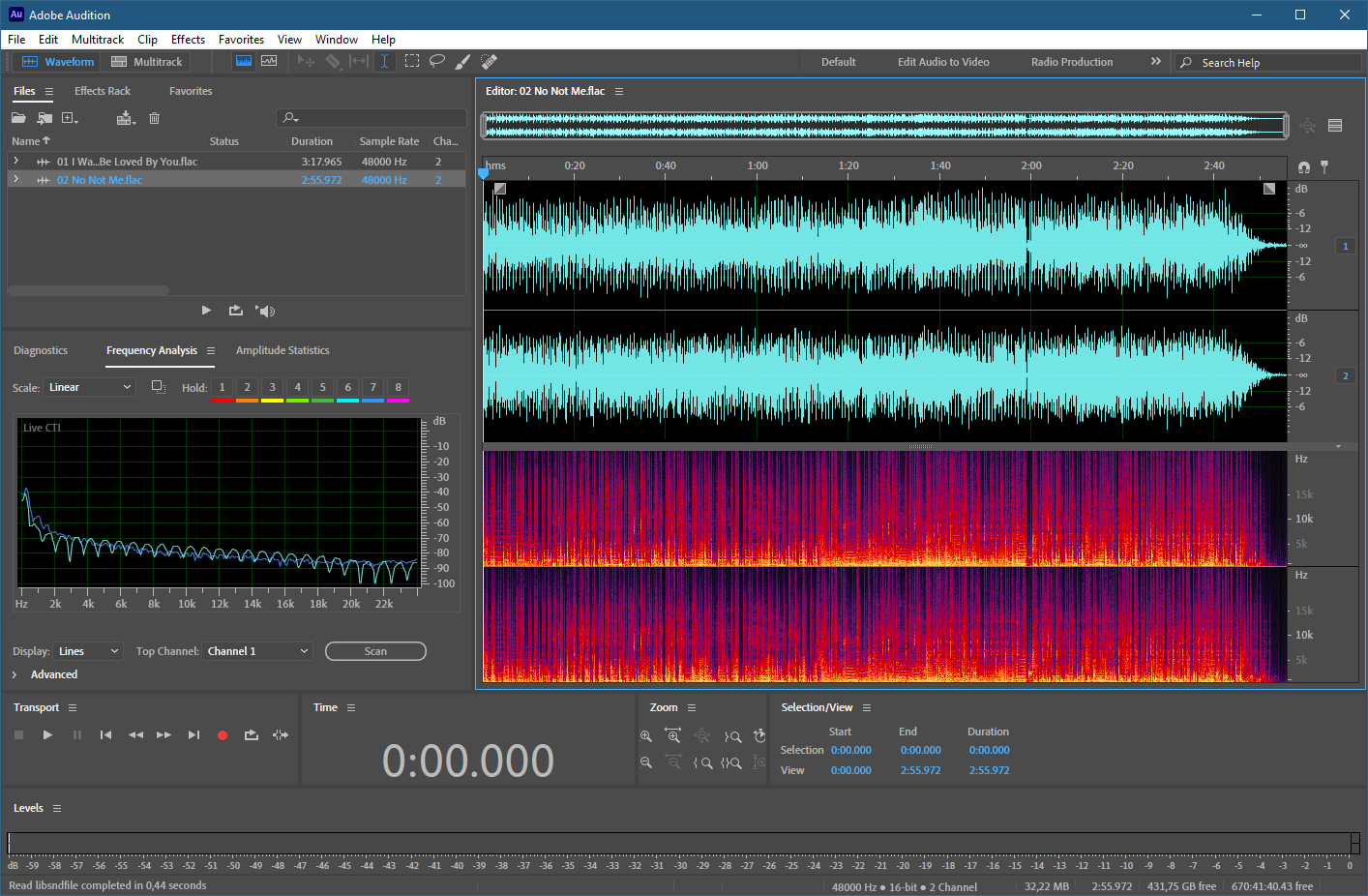Click Hold button 1 with red swatch
1368x896 pixels.
222,389
